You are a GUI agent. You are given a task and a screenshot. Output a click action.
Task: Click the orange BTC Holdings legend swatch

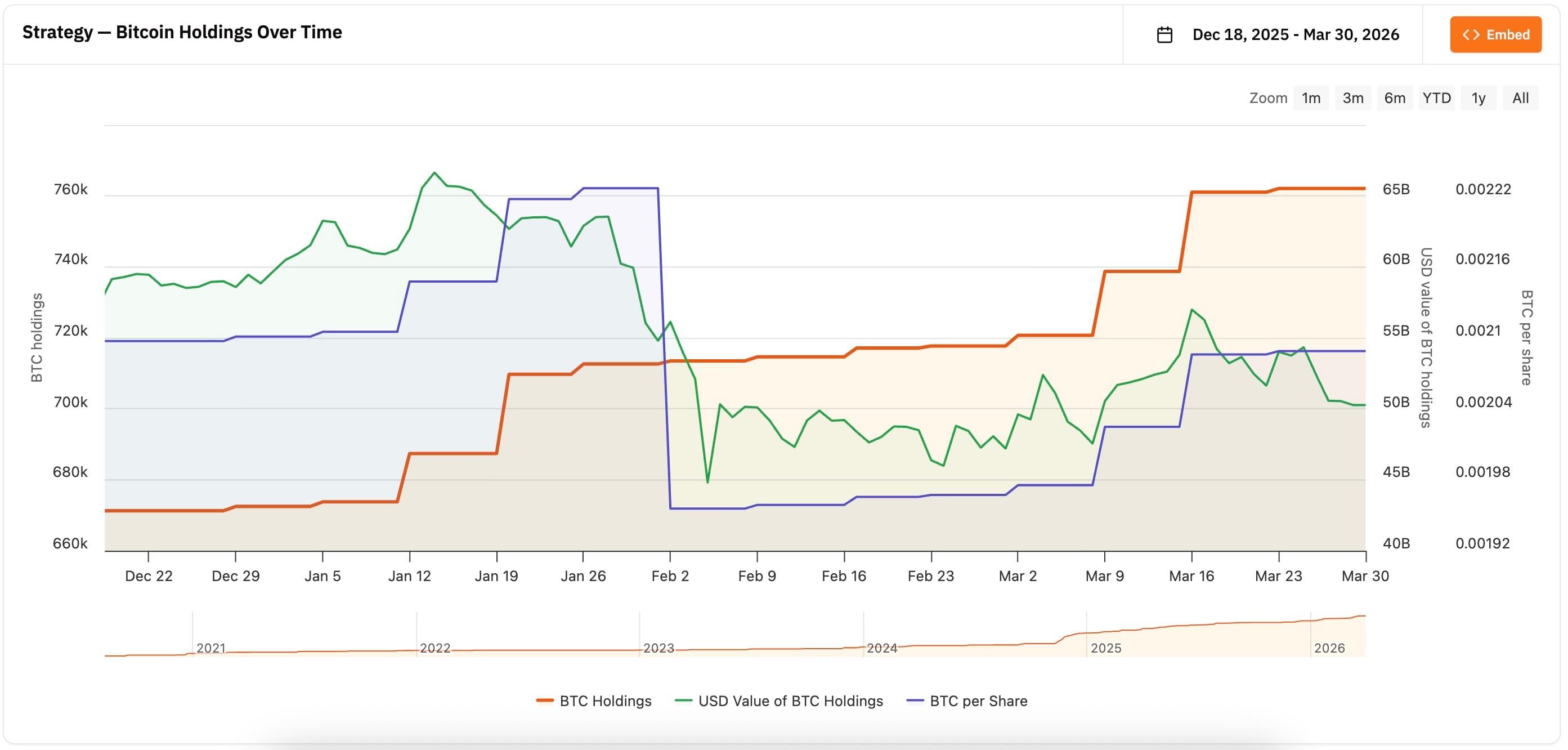[x=544, y=700]
